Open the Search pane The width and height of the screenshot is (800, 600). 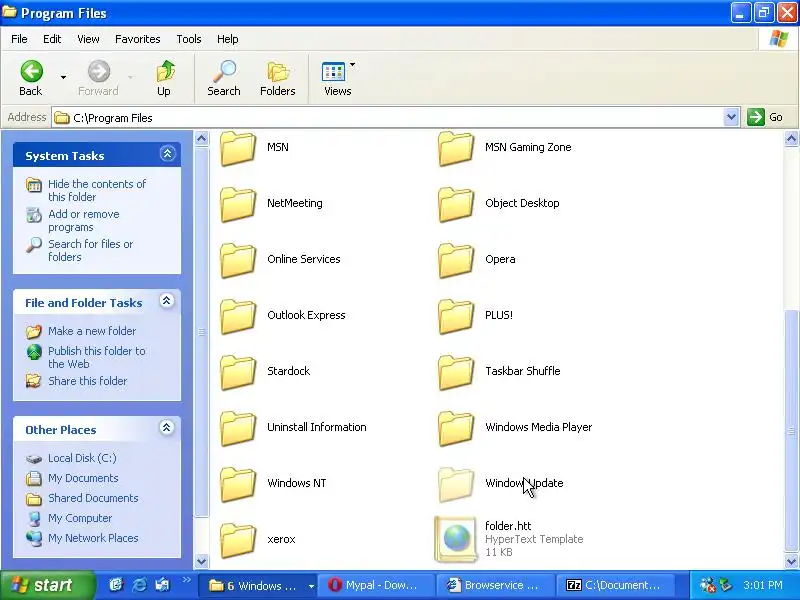[x=223, y=78]
